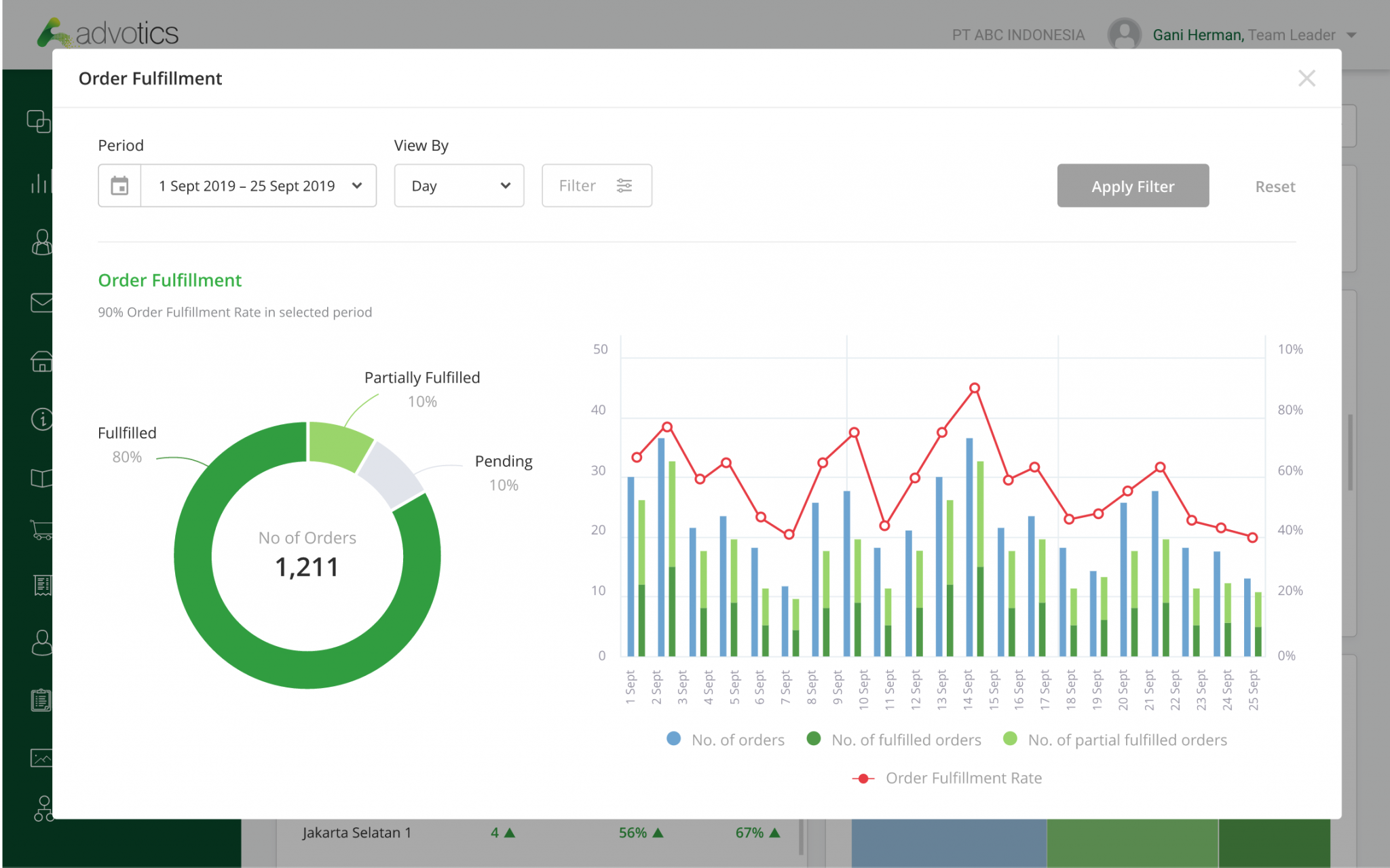Expand Gani Herman user menu arrow
1390x868 pixels.
click(x=1351, y=35)
